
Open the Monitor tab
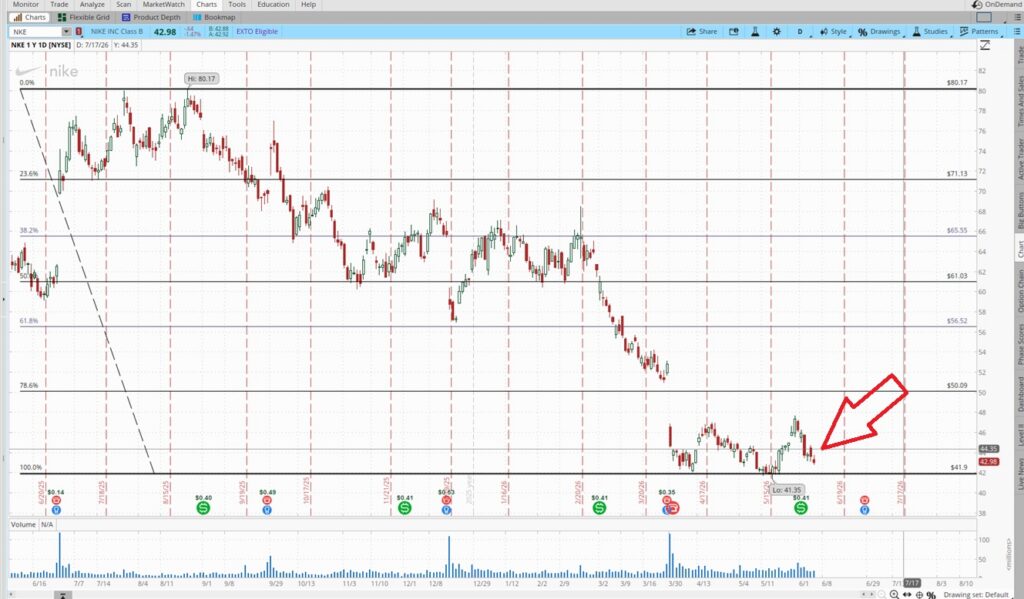pyautogui.click(x=25, y=4)
